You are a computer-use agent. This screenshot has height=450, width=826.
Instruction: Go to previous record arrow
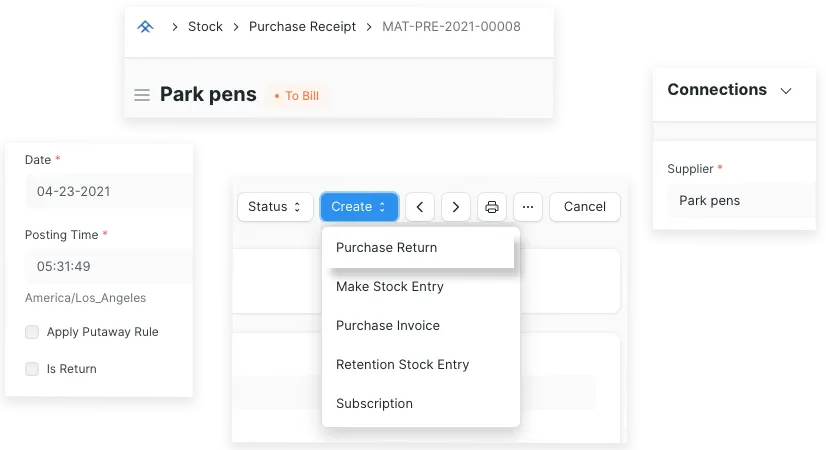pos(420,207)
